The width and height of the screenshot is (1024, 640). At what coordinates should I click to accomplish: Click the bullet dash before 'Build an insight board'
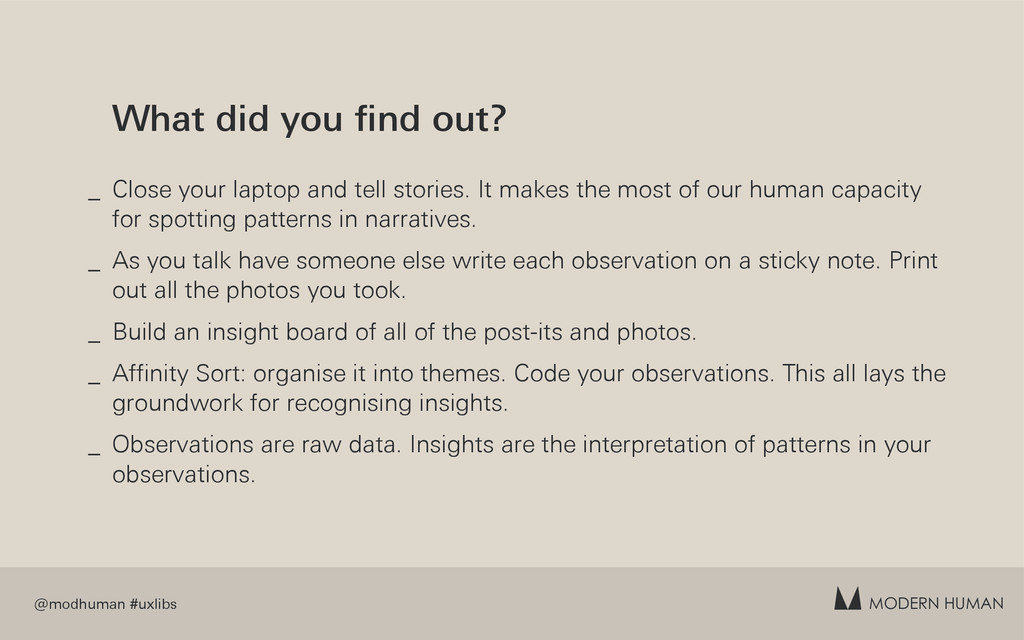tap(94, 340)
